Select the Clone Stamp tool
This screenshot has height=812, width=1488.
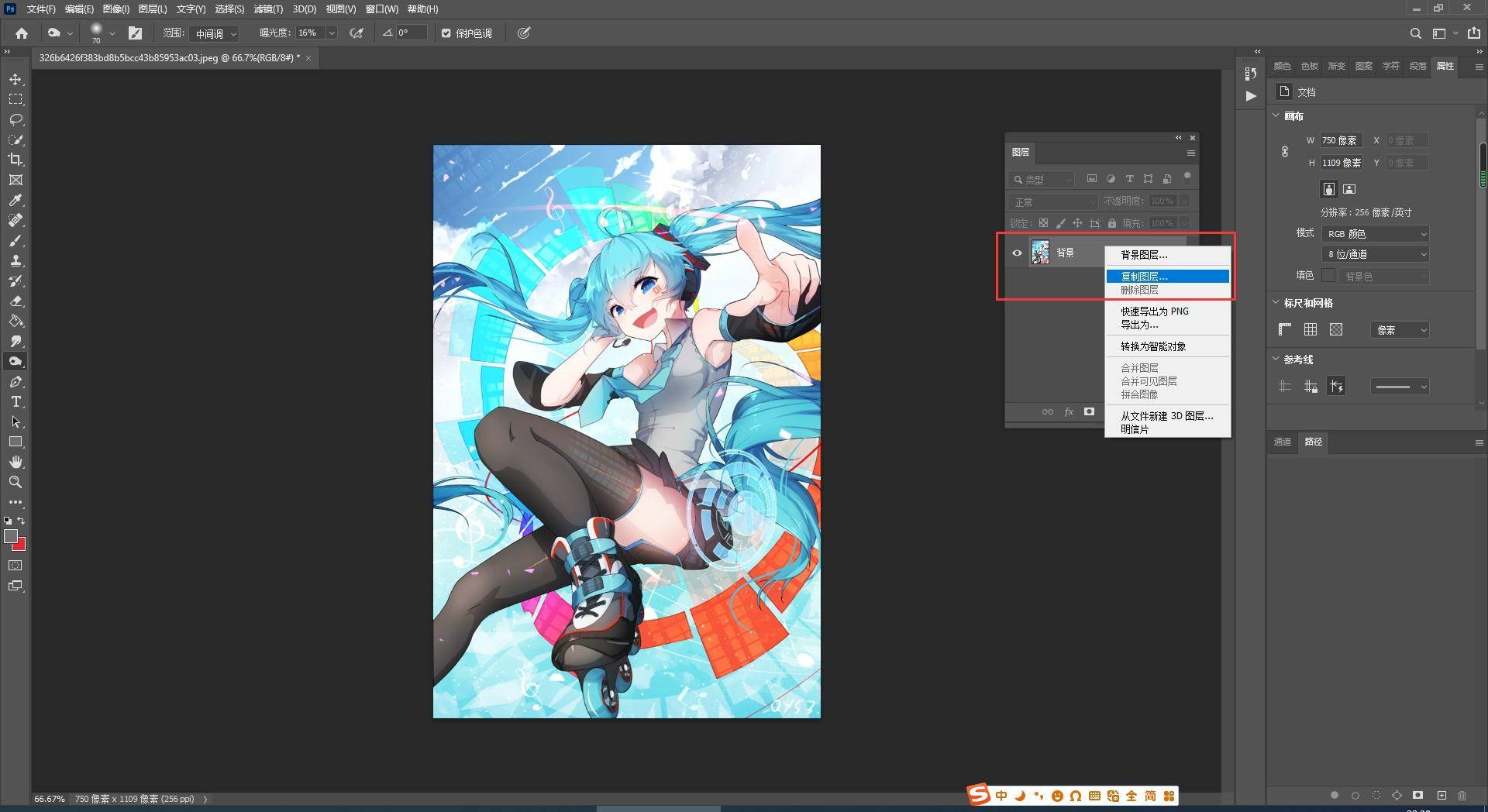[x=15, y=261]
